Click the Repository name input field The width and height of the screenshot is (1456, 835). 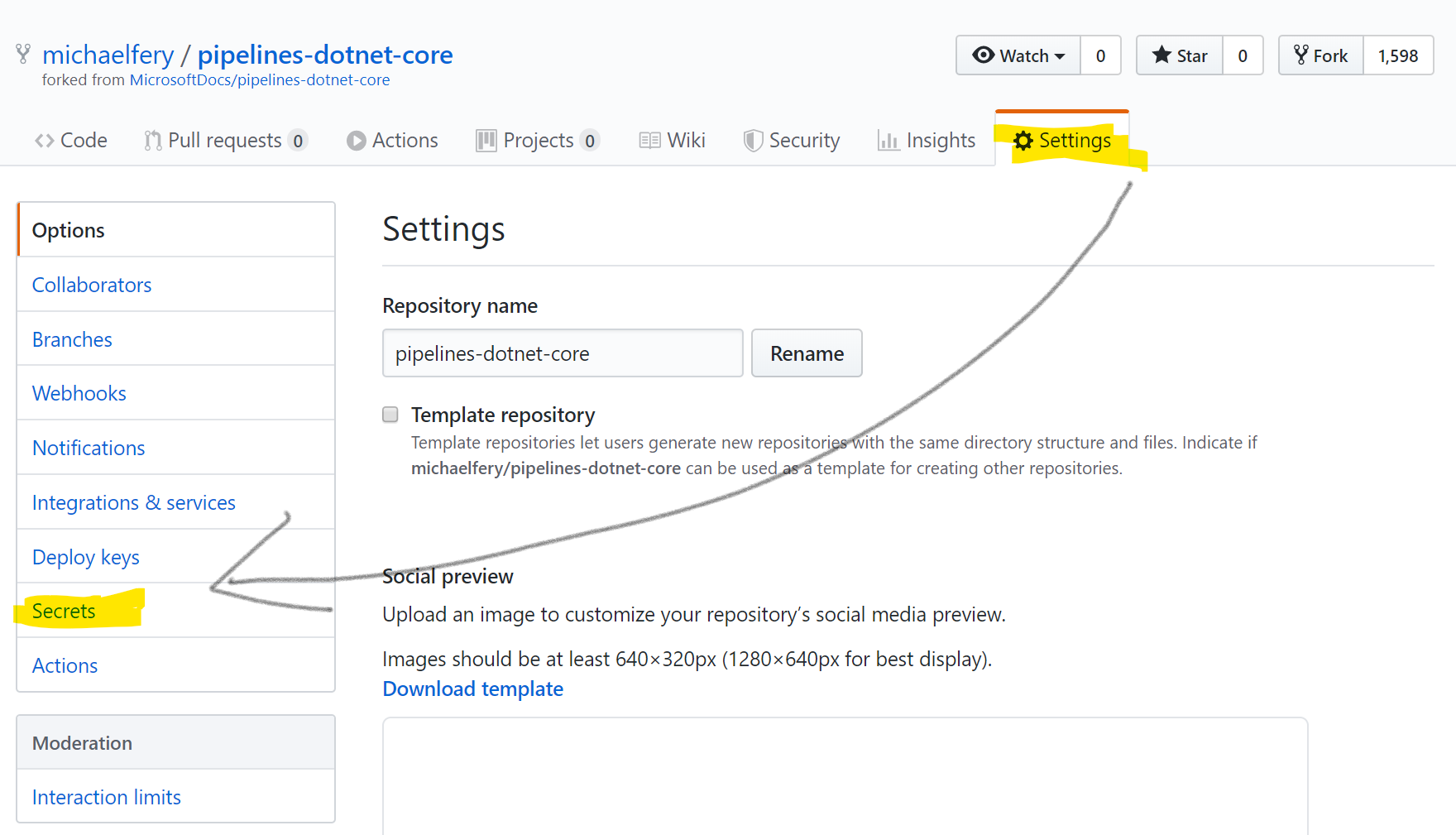563,353
